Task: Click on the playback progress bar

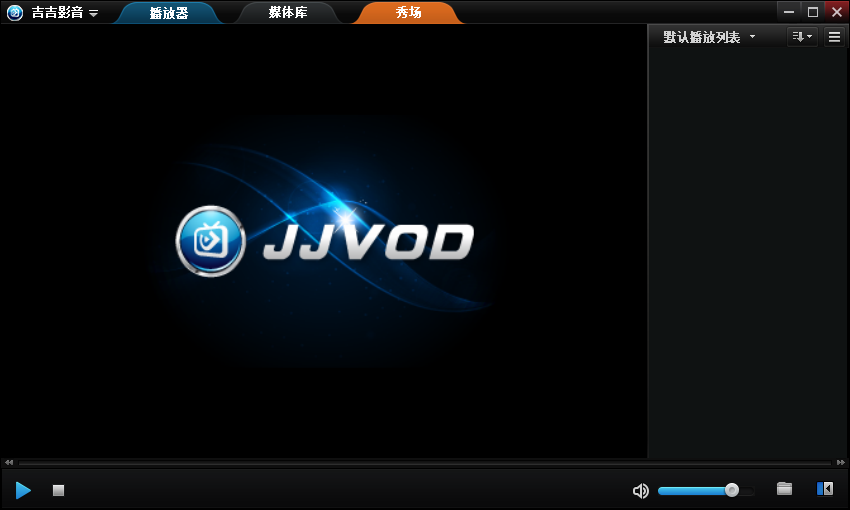Action: [424, 463]
